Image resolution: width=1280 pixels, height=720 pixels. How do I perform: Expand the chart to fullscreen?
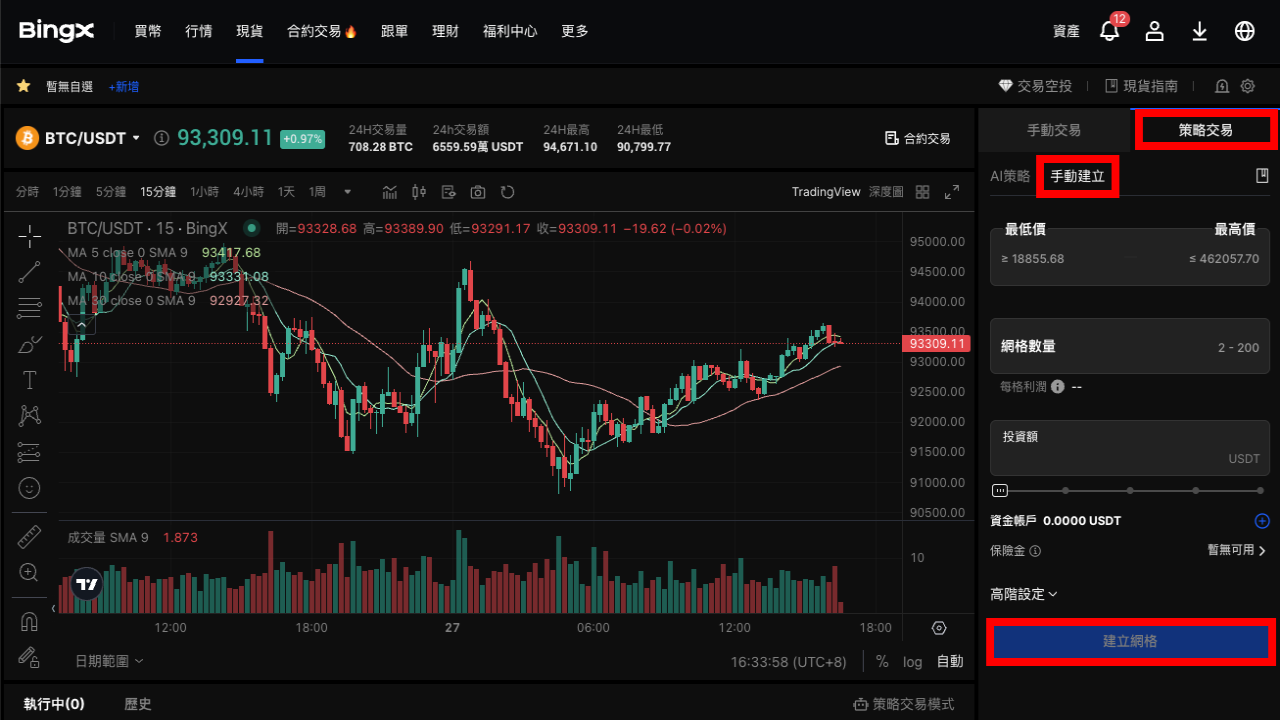pos(952,191)
